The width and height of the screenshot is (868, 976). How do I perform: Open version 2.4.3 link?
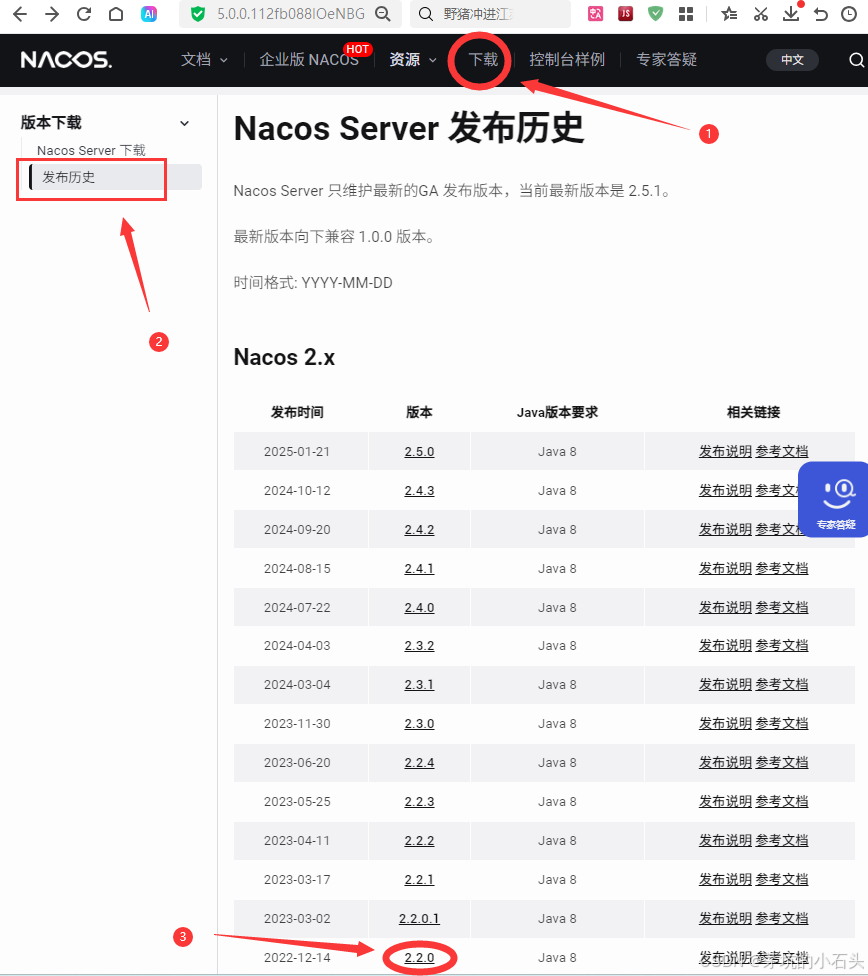tap(419, 490)
